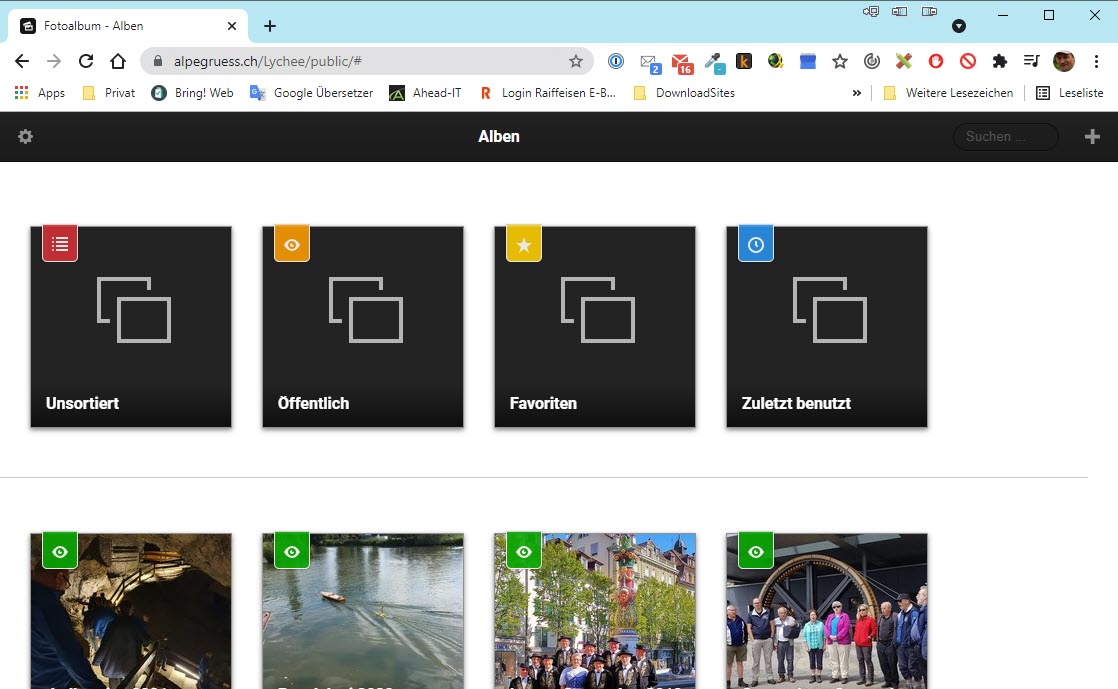Open the Chrome three-dot menu

(x=1097, y=61)
